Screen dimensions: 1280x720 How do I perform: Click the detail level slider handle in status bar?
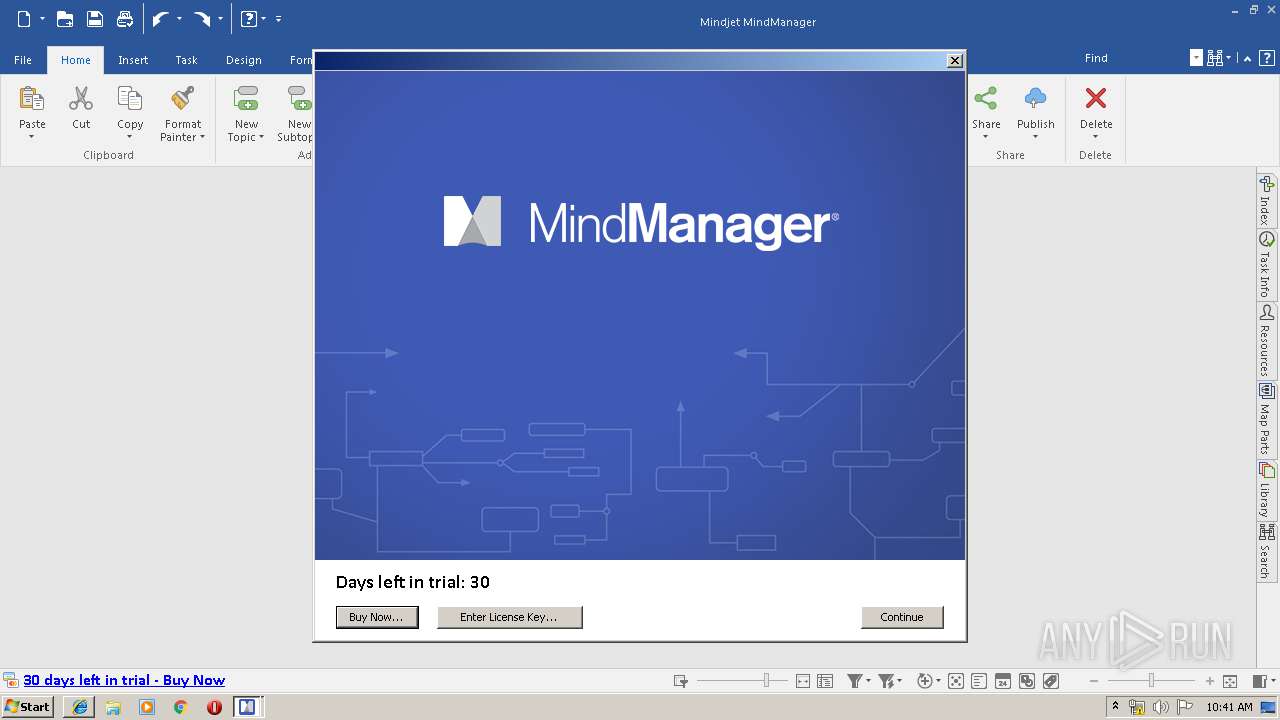(767, 681)
